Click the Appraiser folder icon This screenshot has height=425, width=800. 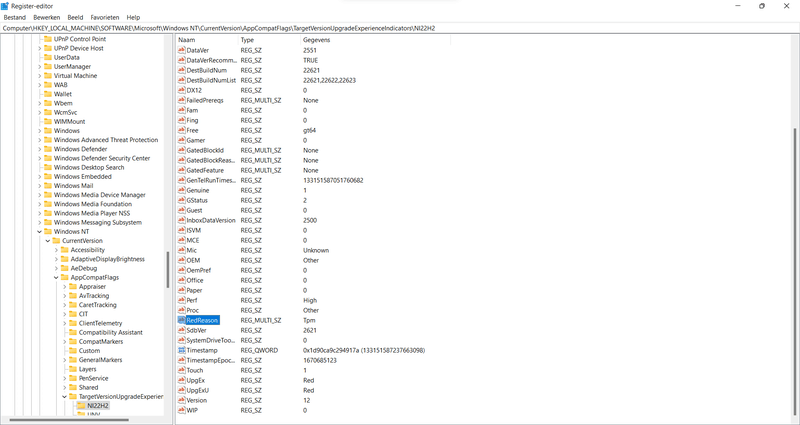pyautogui.click(x=73, y=287)
